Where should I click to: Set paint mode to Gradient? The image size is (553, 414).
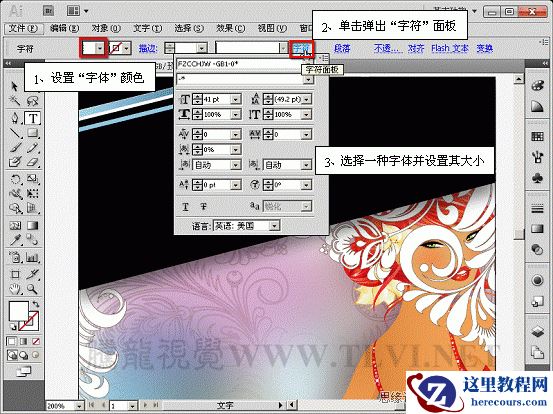(x=23, y=341)
